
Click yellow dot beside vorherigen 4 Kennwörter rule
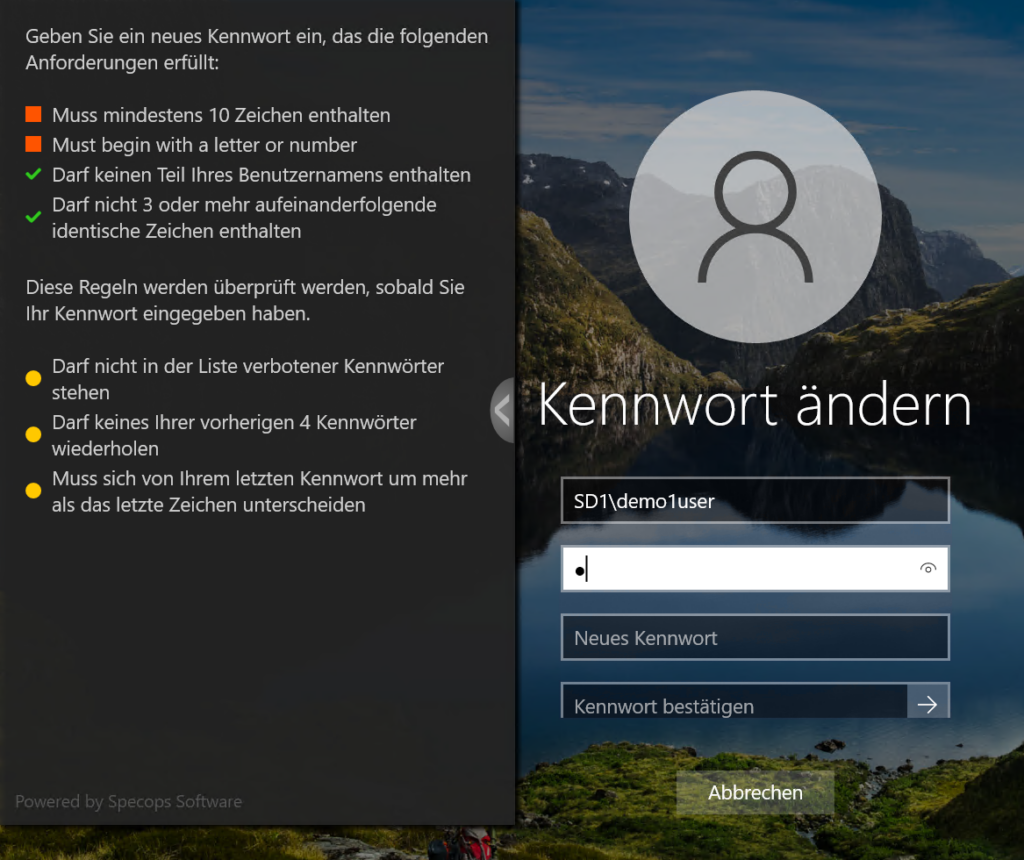(x=33, y=434)
